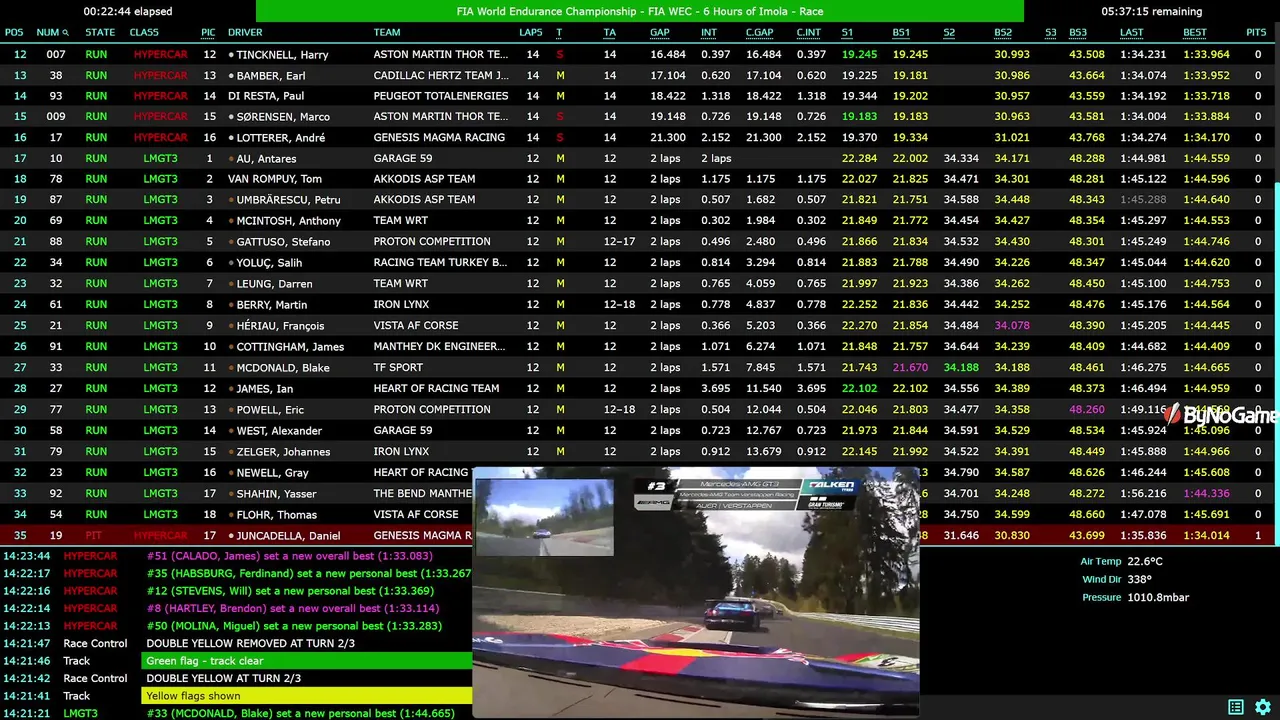Click the GAP column header
This screenshot has width=1280, height=720.
point(660,32)
